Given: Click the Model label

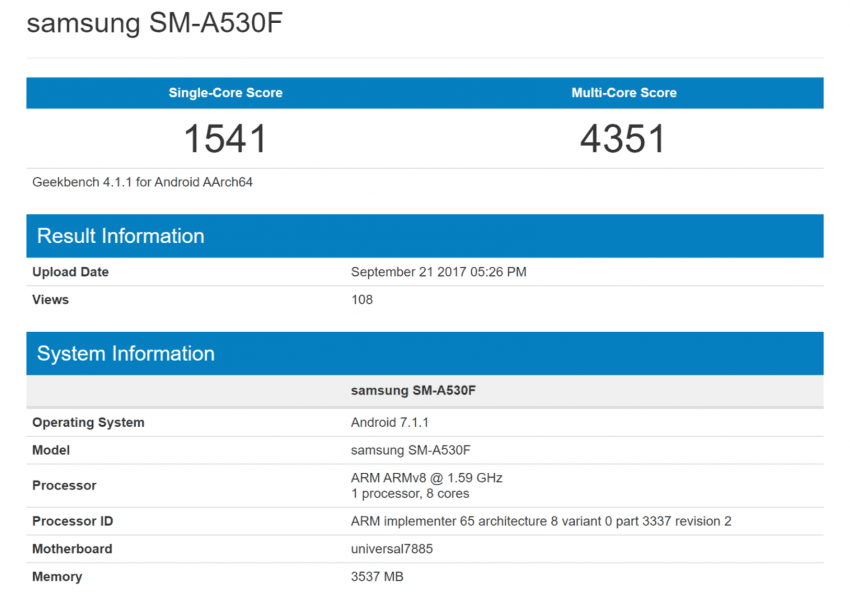Looking at the screenshot, I should (51, 450).
